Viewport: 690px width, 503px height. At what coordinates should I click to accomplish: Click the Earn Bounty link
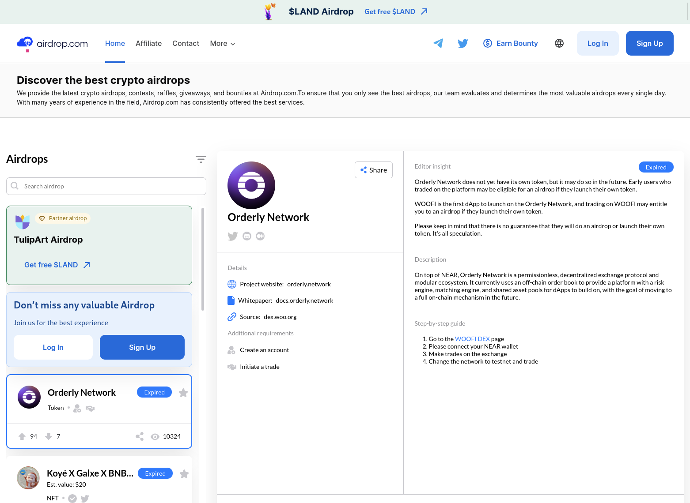510,43
